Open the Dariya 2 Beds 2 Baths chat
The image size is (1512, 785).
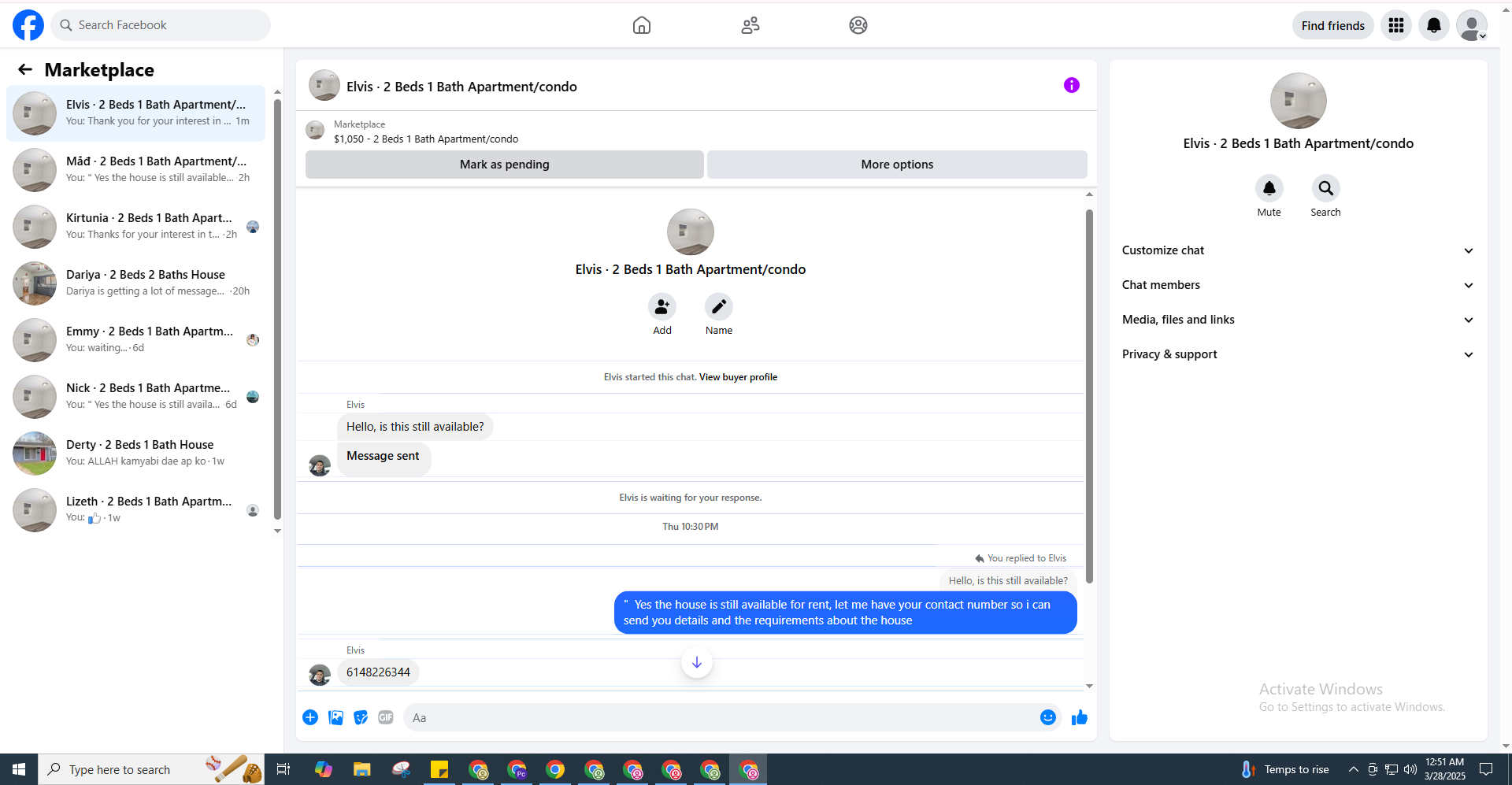tap(135, 283)
